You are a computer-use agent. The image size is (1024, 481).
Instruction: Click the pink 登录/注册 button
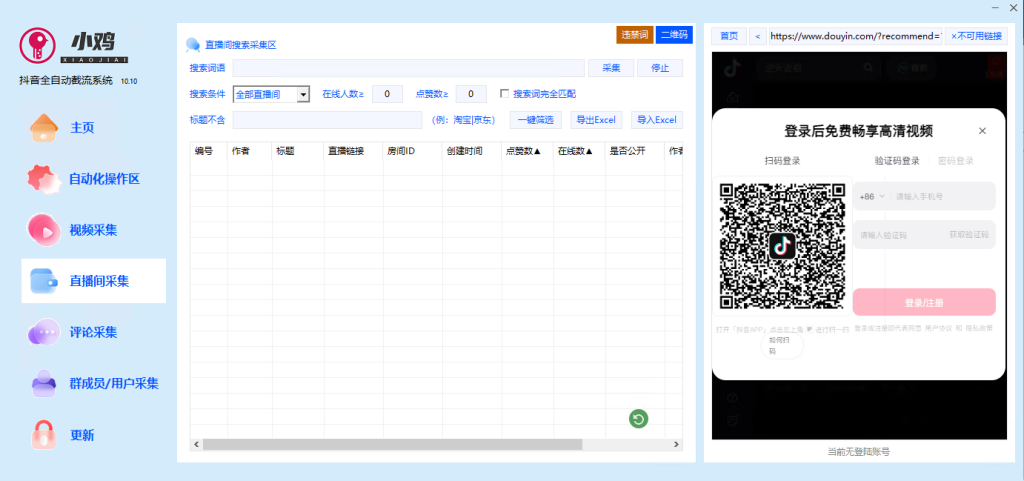tap(924, 303)
